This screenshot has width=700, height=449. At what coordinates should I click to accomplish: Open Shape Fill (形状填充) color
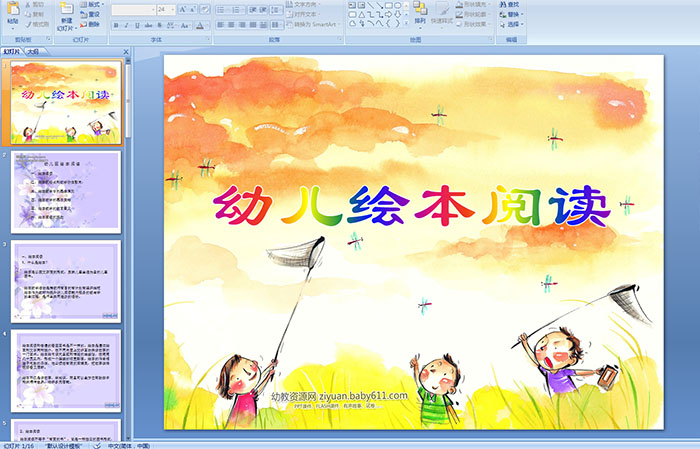point(473,4)
